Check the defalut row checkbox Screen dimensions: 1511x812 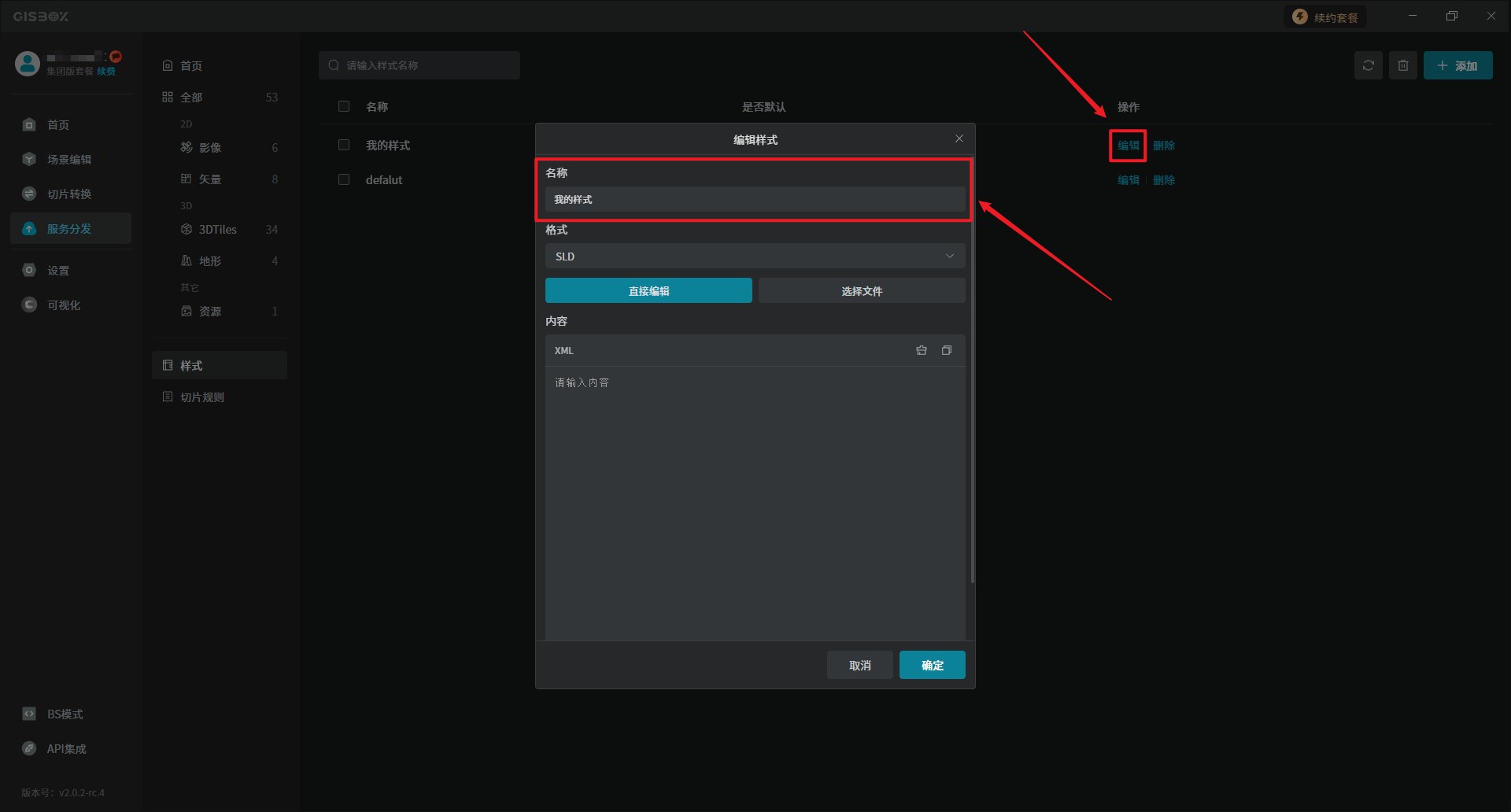click(344, 179)
